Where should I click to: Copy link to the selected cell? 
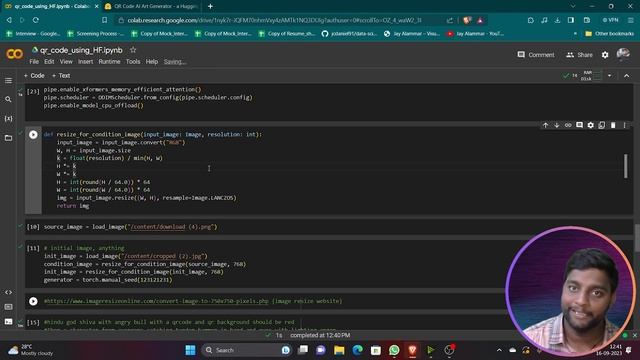tap(568, 125)
